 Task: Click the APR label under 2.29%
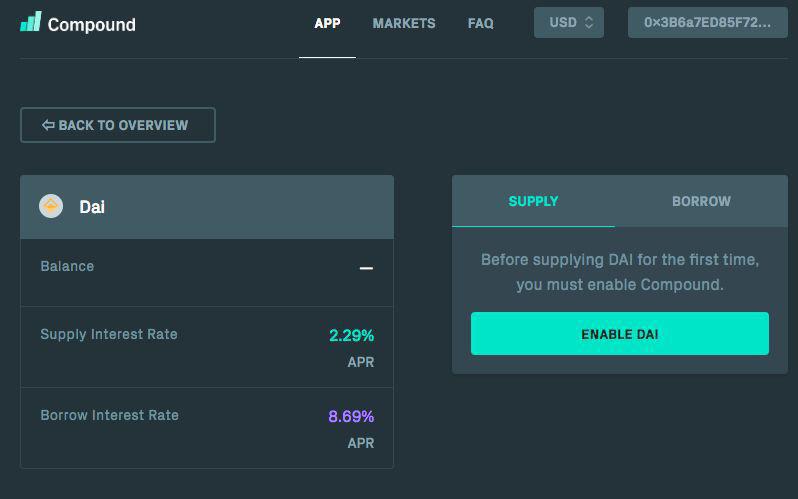(361, 362)
